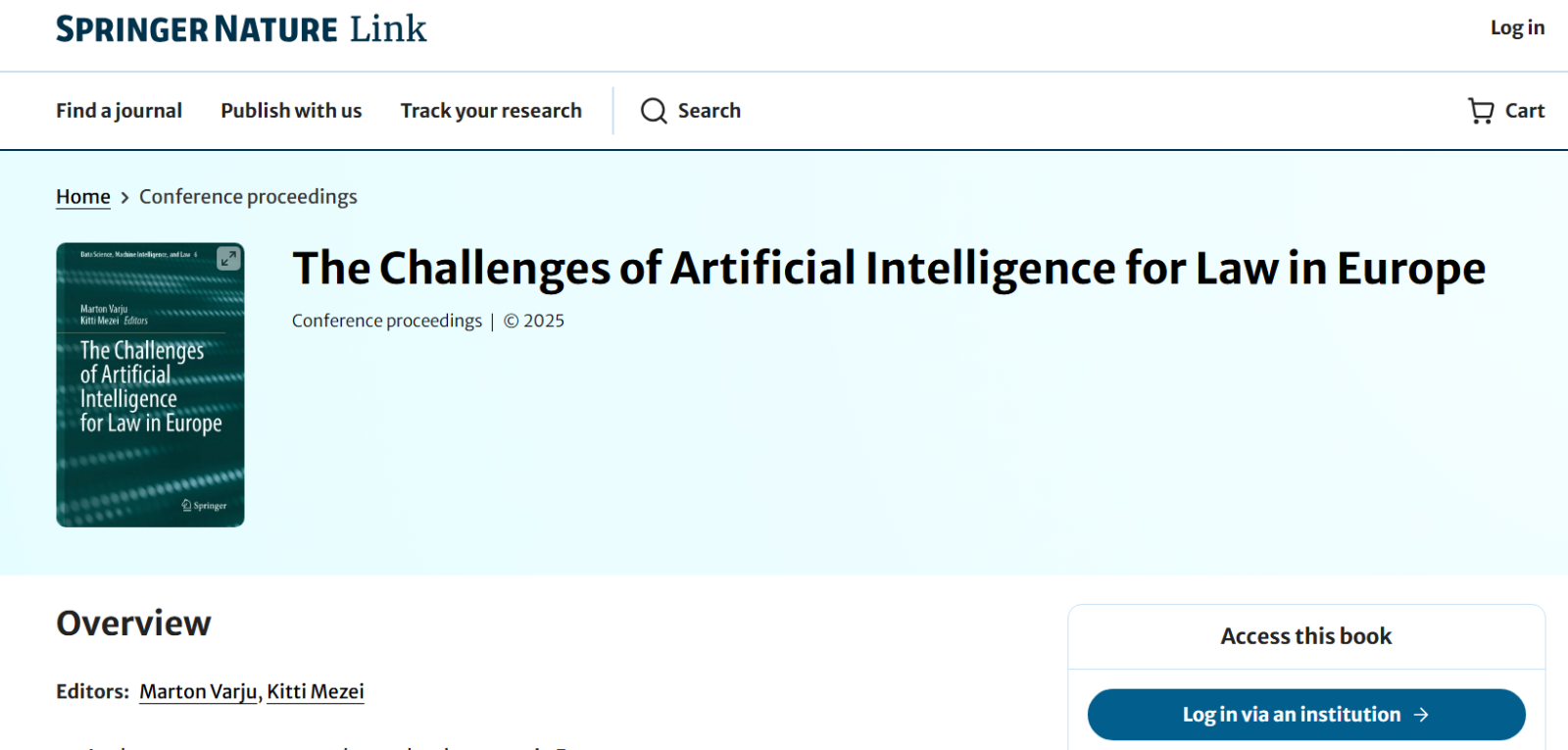The width and height of the screenshot is (1568, 750).
Task: Open editor Marton Varju's profile
Action: coord(198,691)
